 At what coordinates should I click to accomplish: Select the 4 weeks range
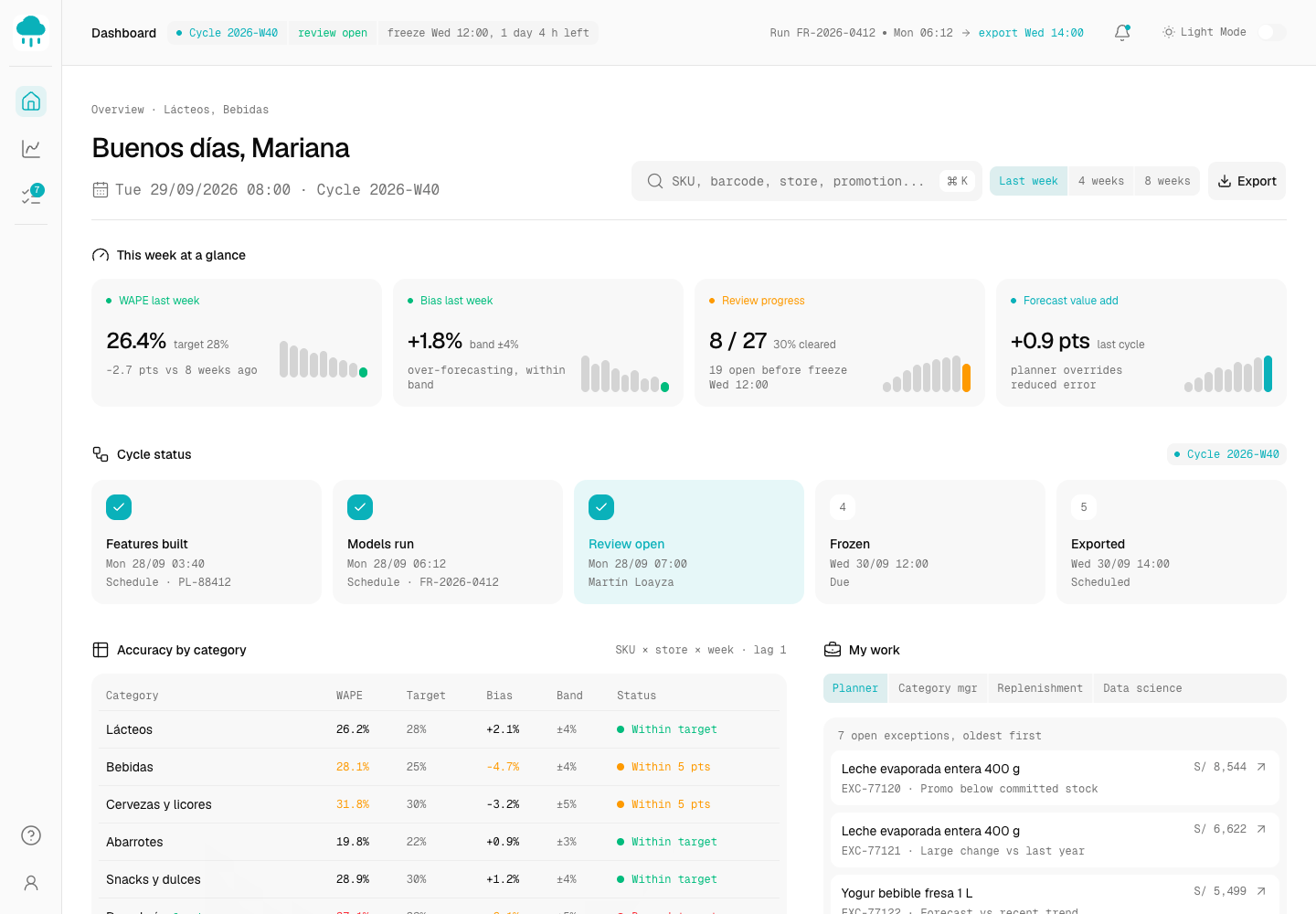pos(1101,181)
